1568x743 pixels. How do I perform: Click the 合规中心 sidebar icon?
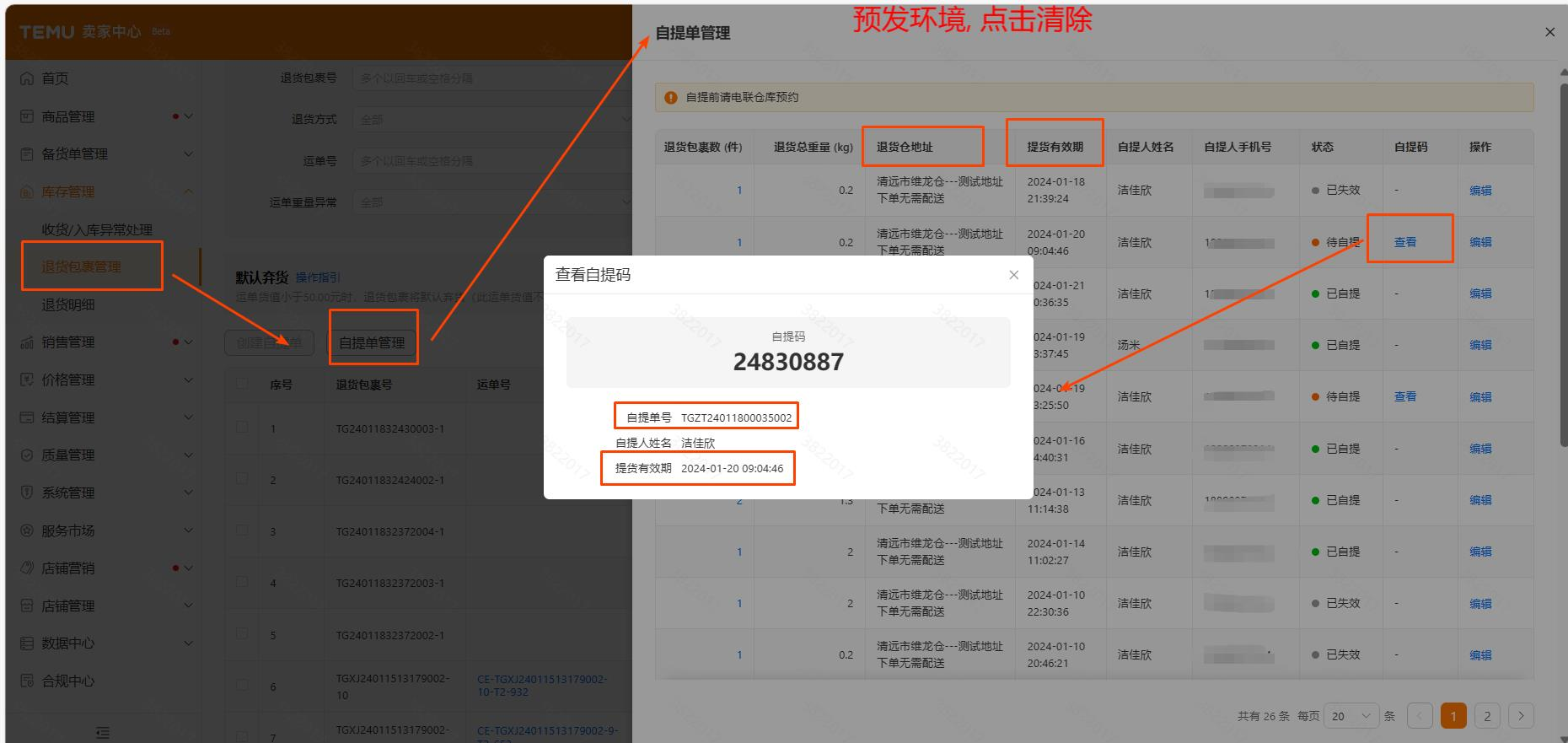coord(27,681)
